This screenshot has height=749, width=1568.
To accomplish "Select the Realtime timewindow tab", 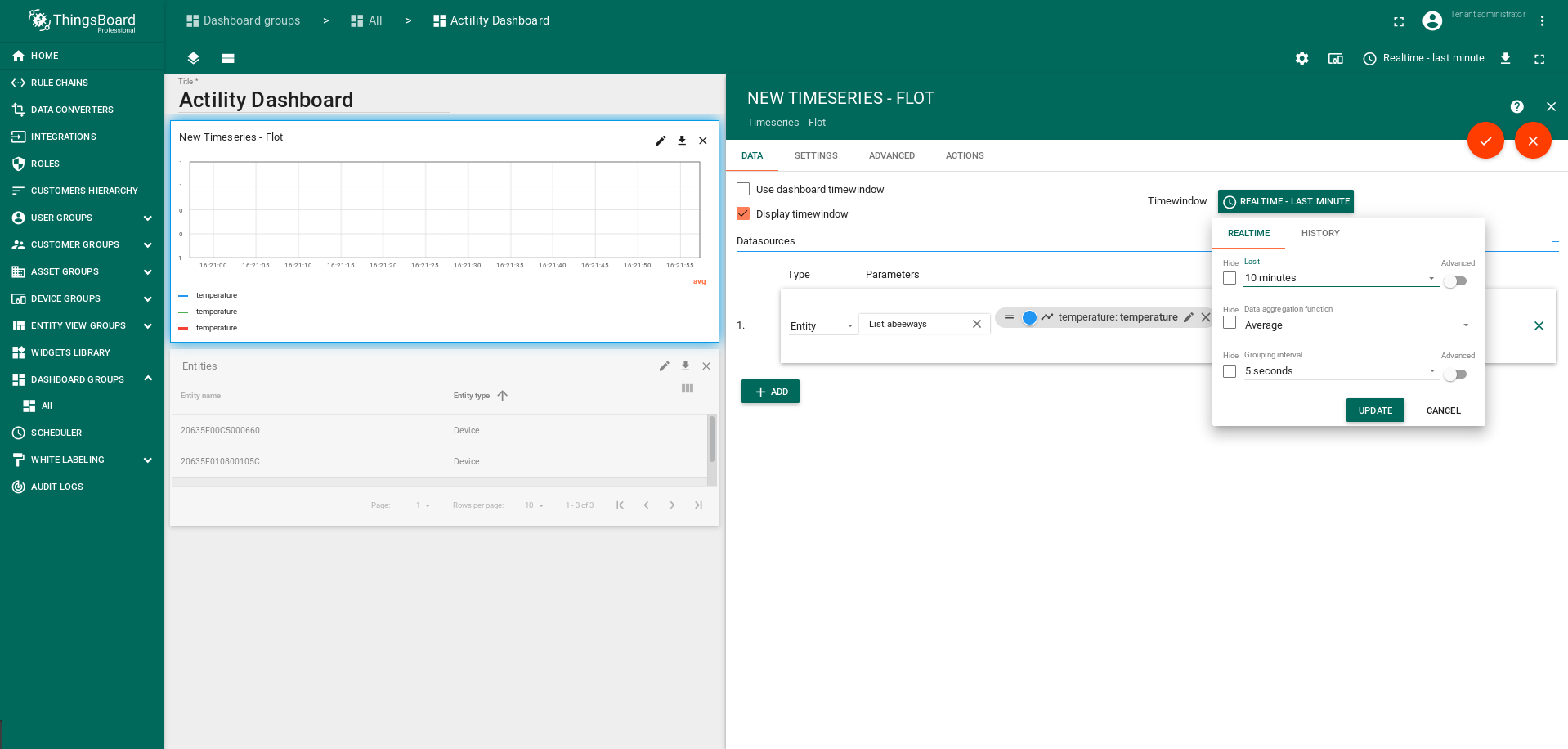I will pyautogui.click(x=1248, y=233).
